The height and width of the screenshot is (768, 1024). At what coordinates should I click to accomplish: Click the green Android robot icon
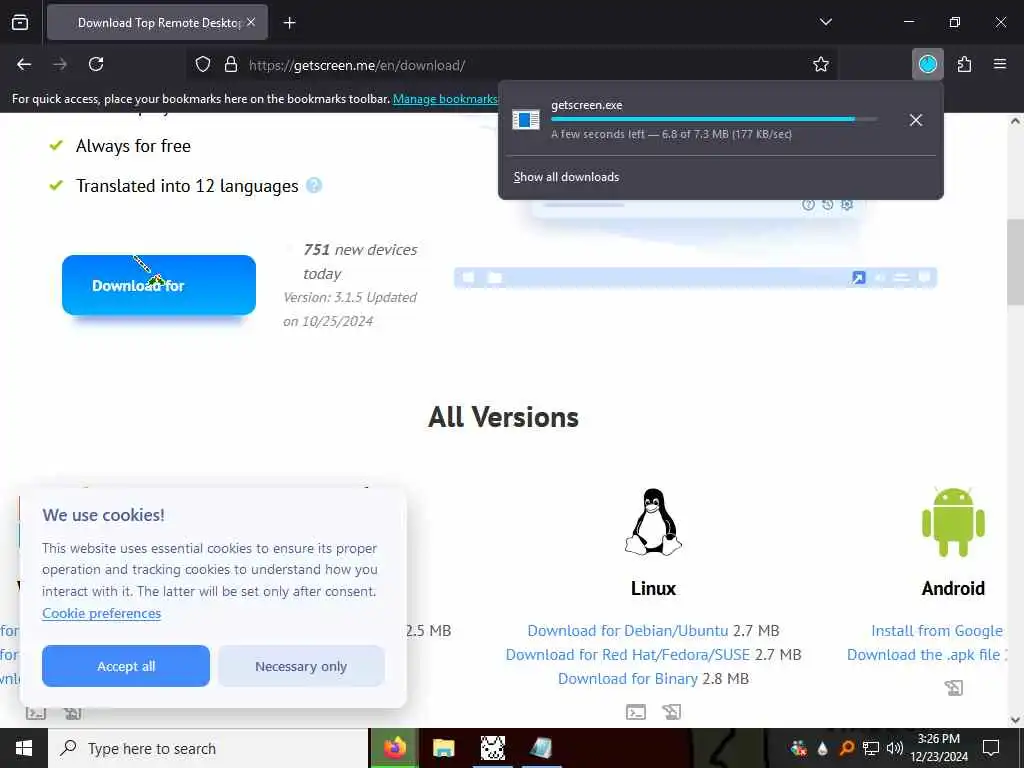point(953,522)
